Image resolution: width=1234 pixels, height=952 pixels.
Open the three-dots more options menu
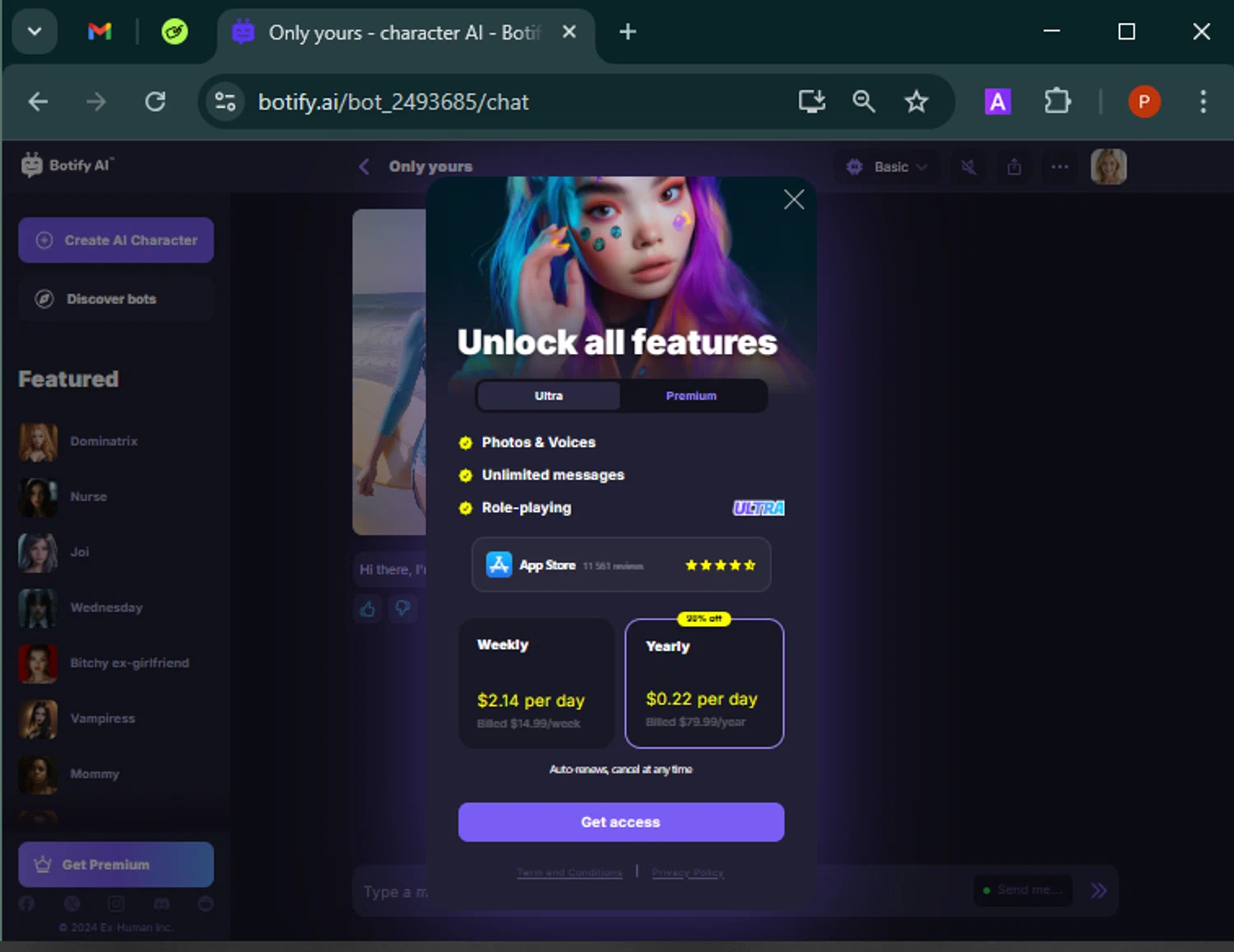tap(1060, 167)
